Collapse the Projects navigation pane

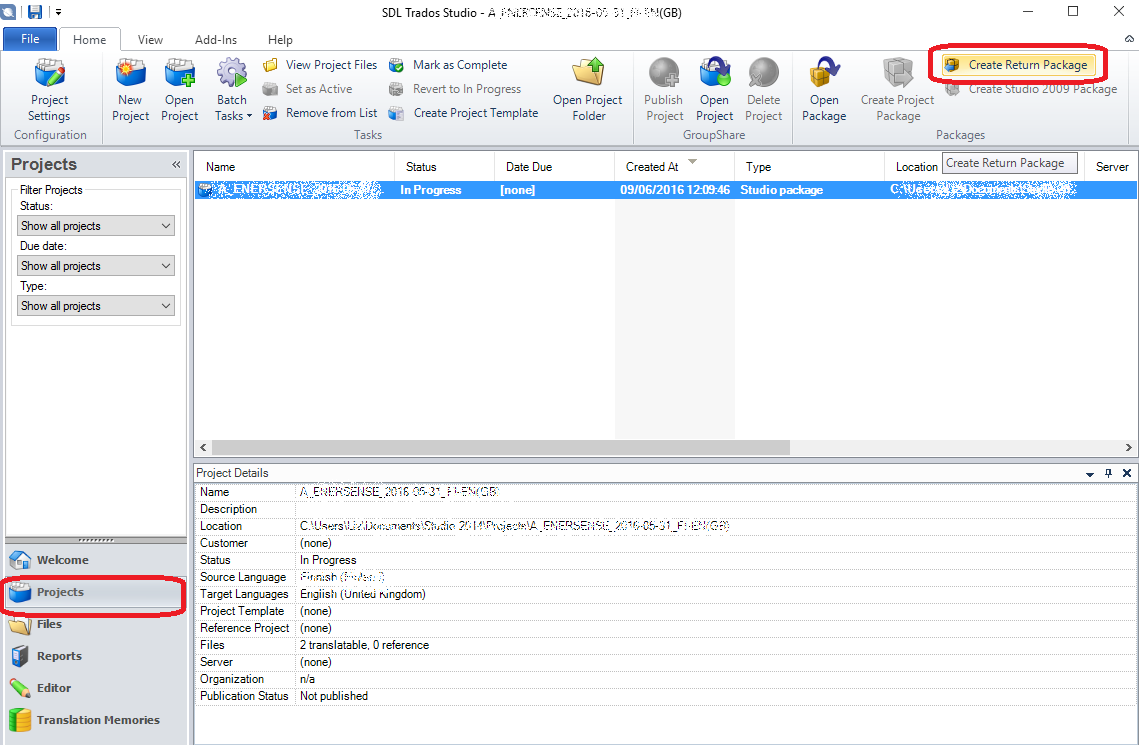tap(176, 165)
